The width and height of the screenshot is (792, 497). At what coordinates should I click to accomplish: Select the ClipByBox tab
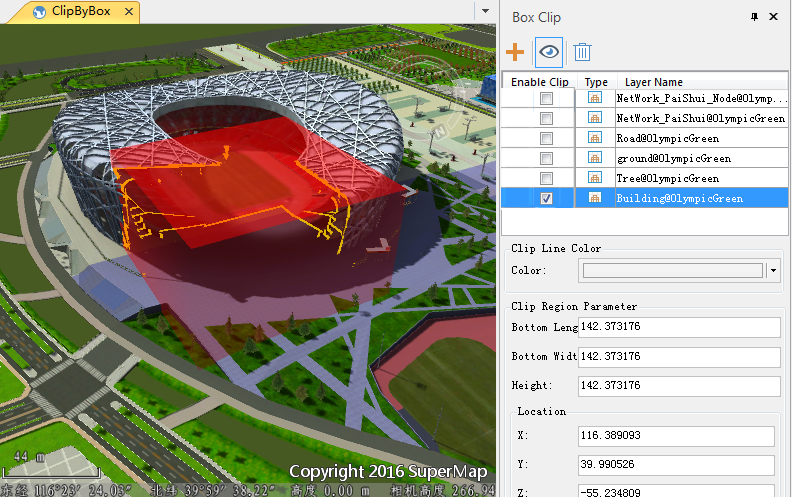pyautogui.click(x=80, y=13)
